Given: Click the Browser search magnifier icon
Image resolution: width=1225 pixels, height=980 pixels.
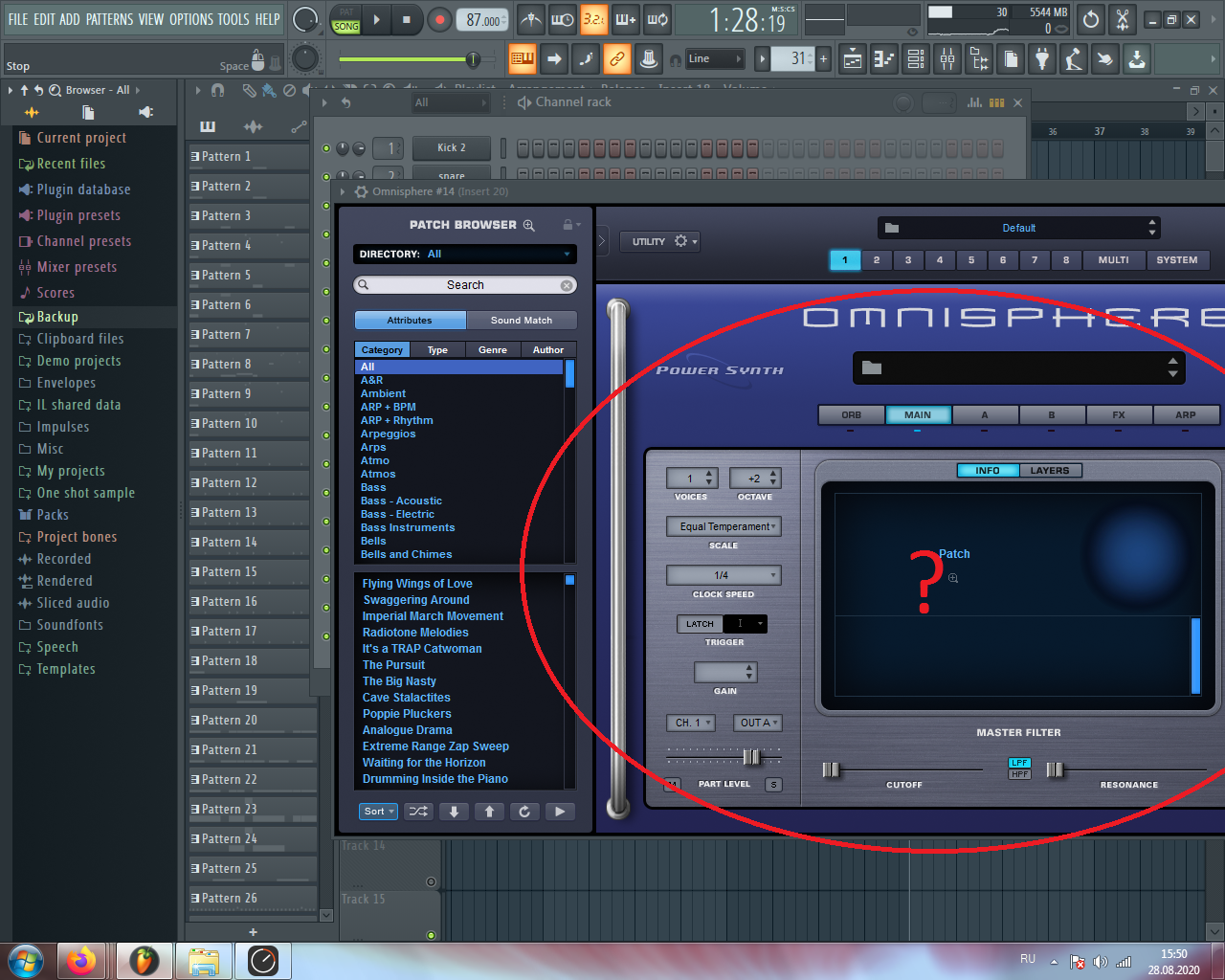Looking at the screenshot, I should [x=55, y=90].
